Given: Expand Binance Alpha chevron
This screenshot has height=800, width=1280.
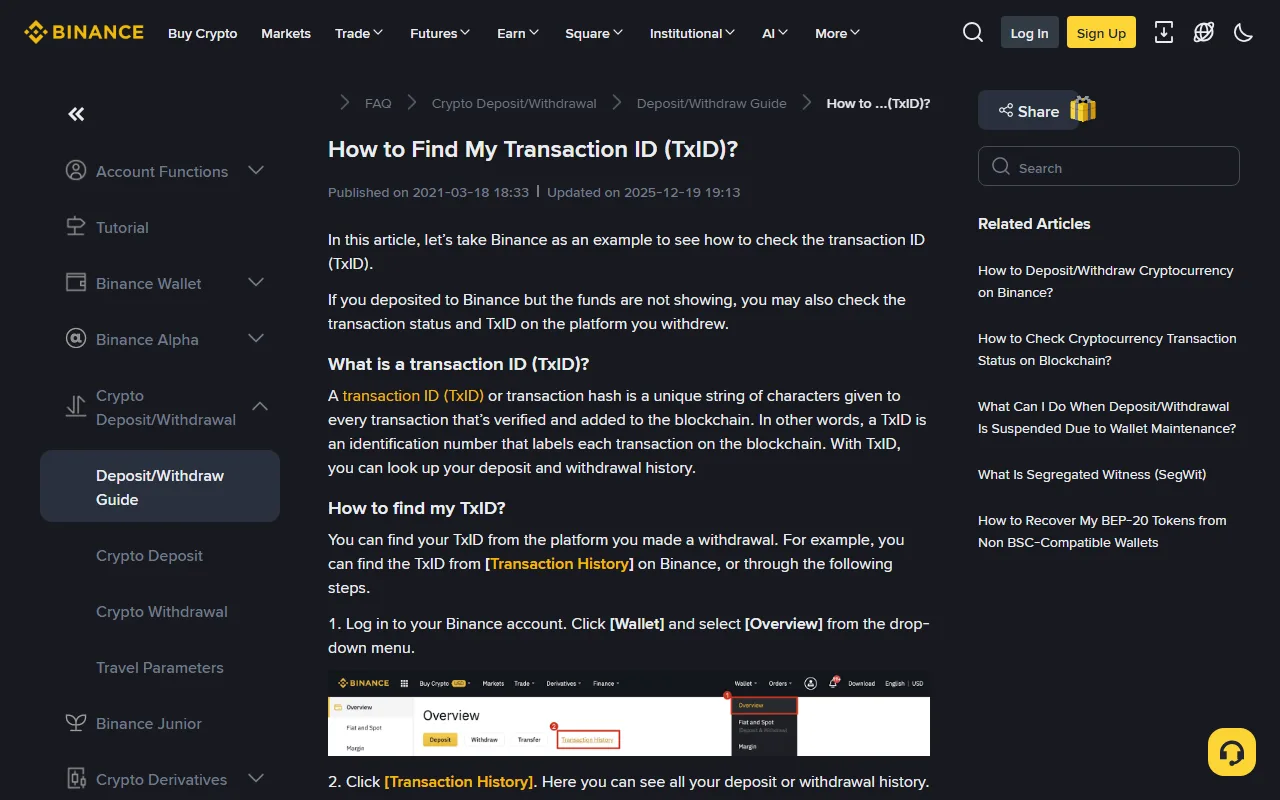Looking at the screenshot, I should [256, 339].
